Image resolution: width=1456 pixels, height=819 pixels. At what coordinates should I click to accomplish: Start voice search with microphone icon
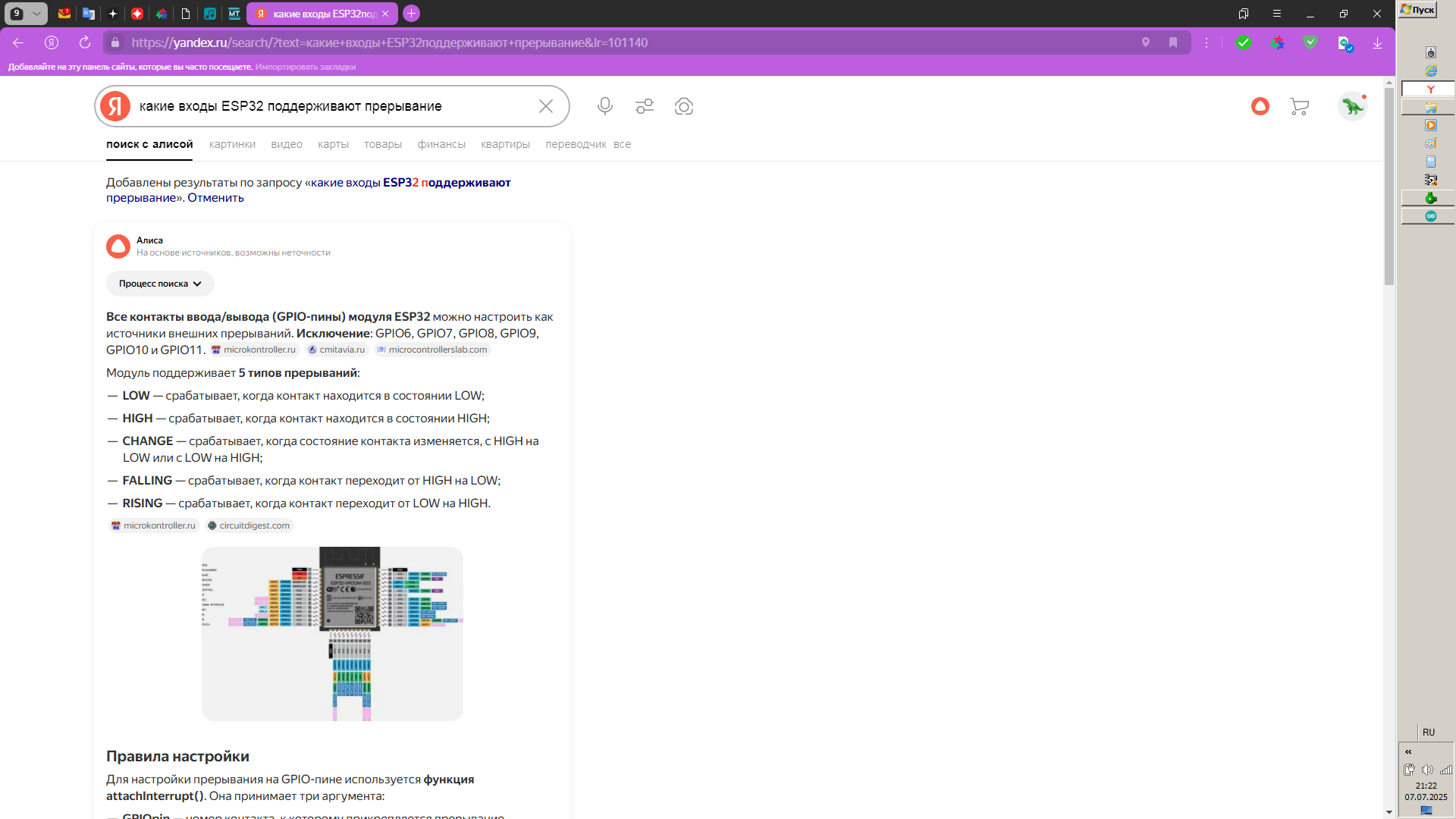(x=604, y=106)
